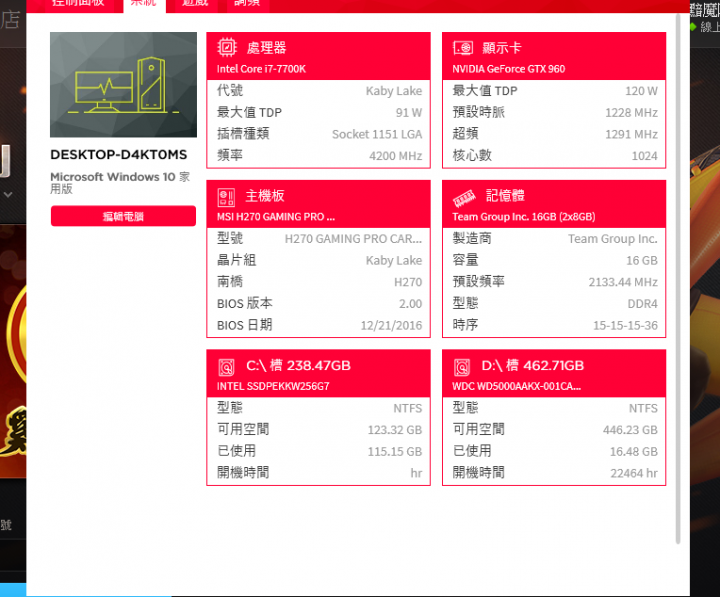720x597 pixels.
Task: Click the 1291 MHz boost value
Action: point(631,134)
